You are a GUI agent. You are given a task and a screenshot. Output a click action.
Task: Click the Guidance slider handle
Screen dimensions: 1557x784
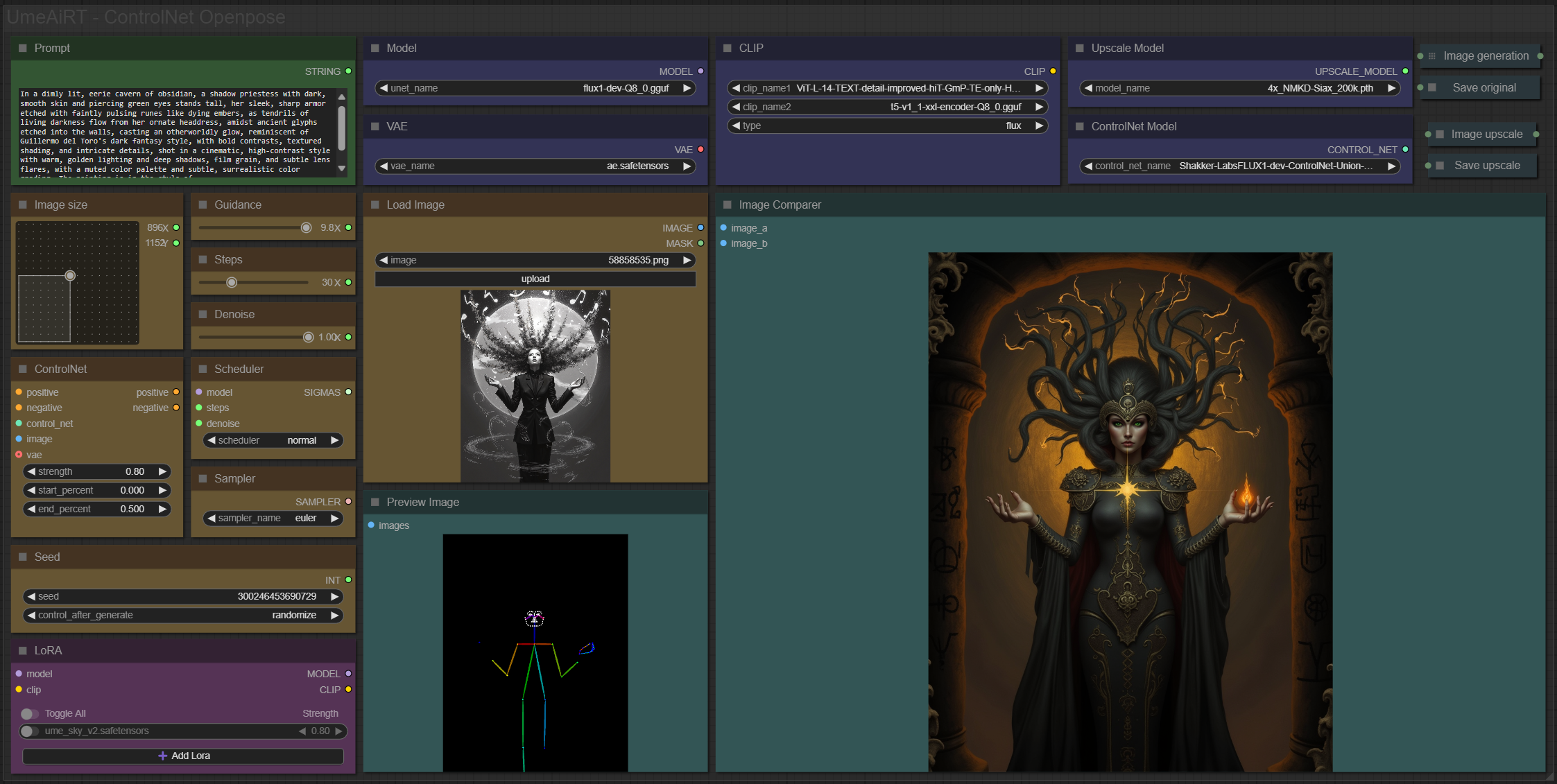306,228
